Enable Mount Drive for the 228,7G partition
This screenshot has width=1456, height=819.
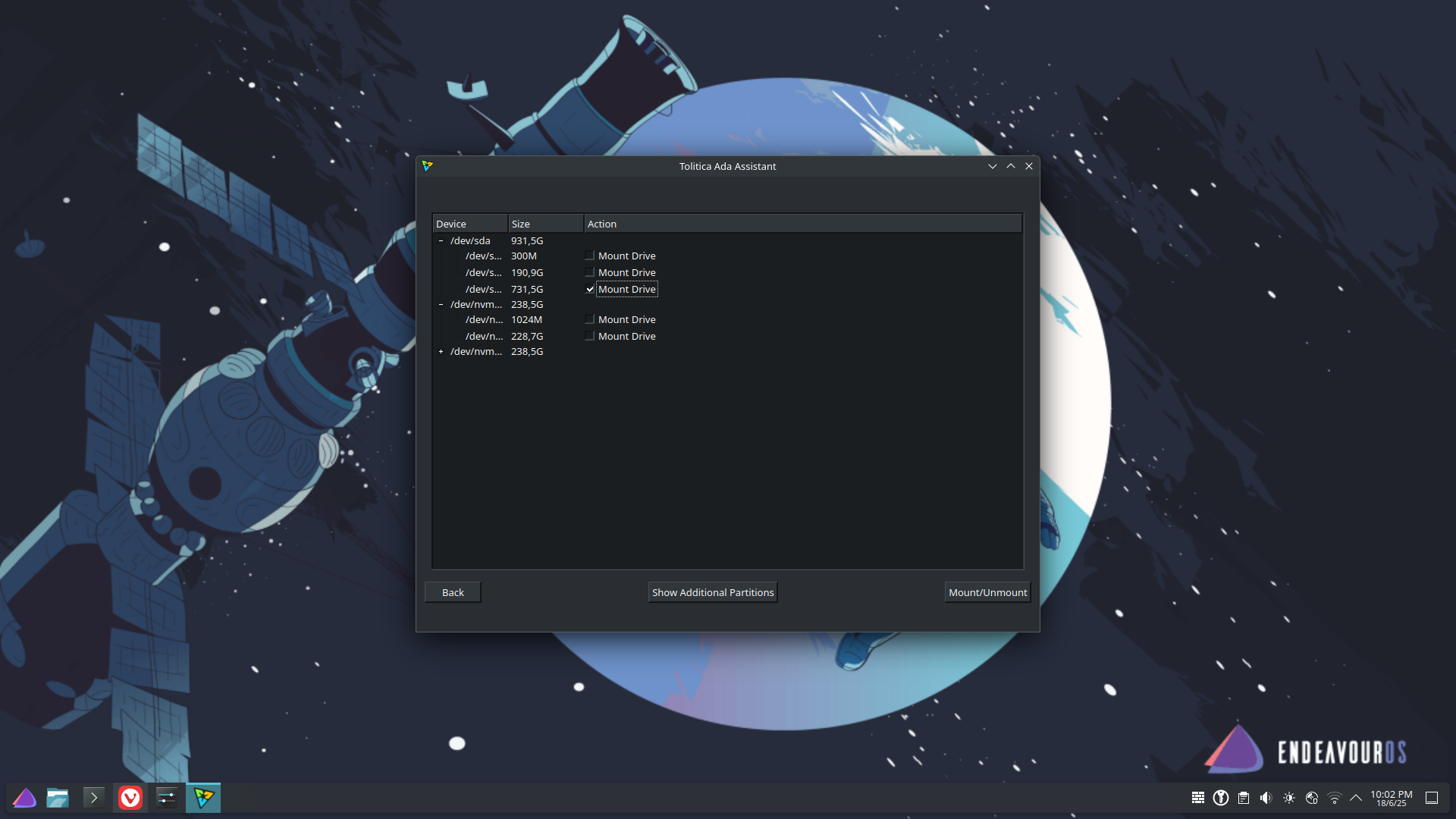[x=590, y=337]
